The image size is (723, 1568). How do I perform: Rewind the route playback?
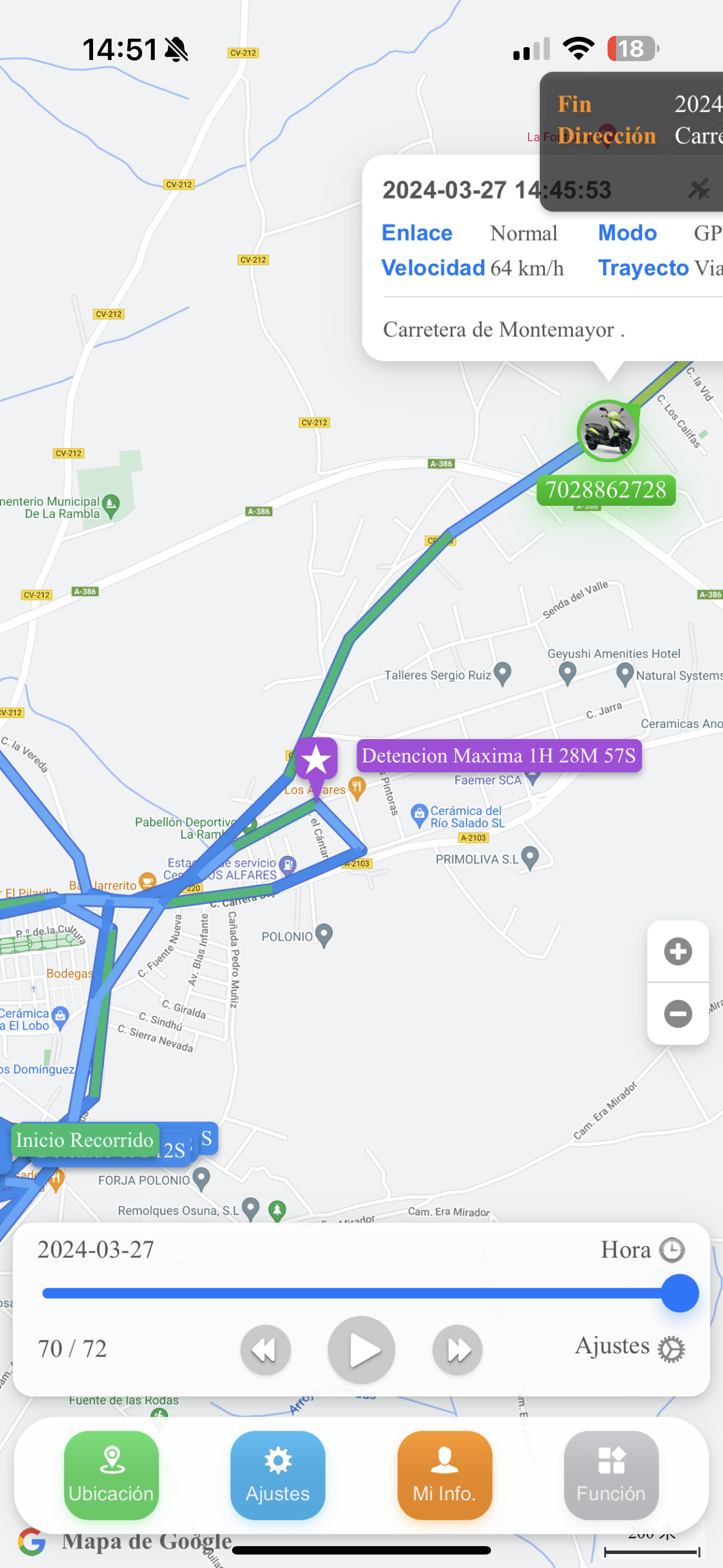click(265, 1349)
